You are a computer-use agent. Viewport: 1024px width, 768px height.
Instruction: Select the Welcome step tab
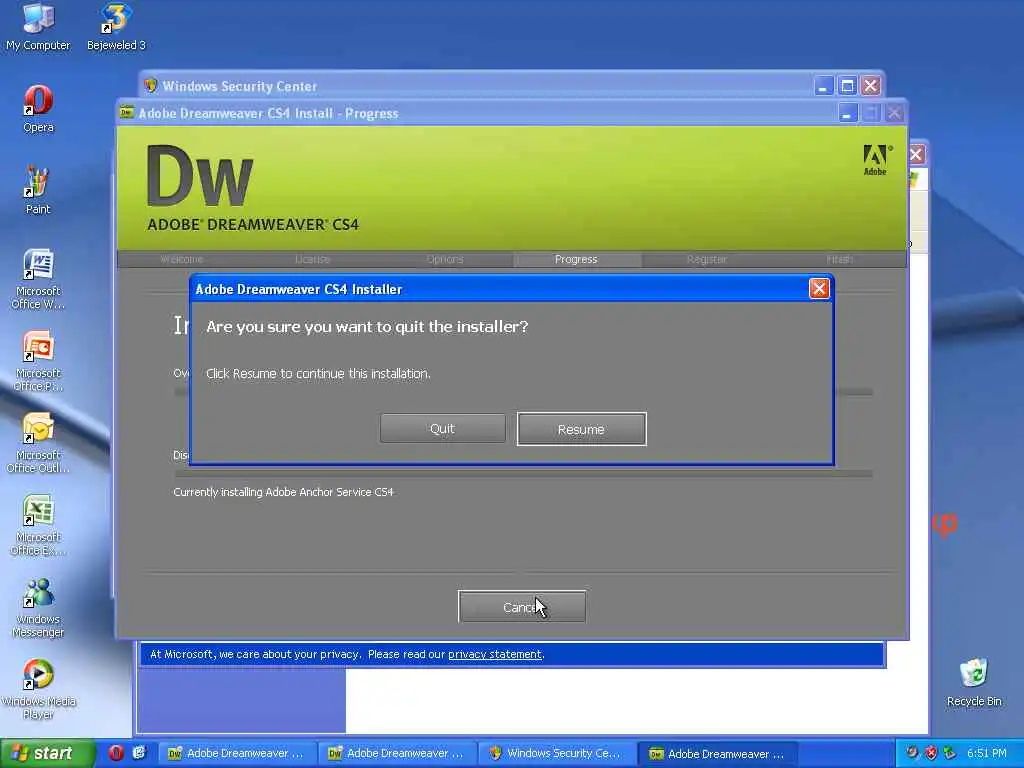[182, 259]
